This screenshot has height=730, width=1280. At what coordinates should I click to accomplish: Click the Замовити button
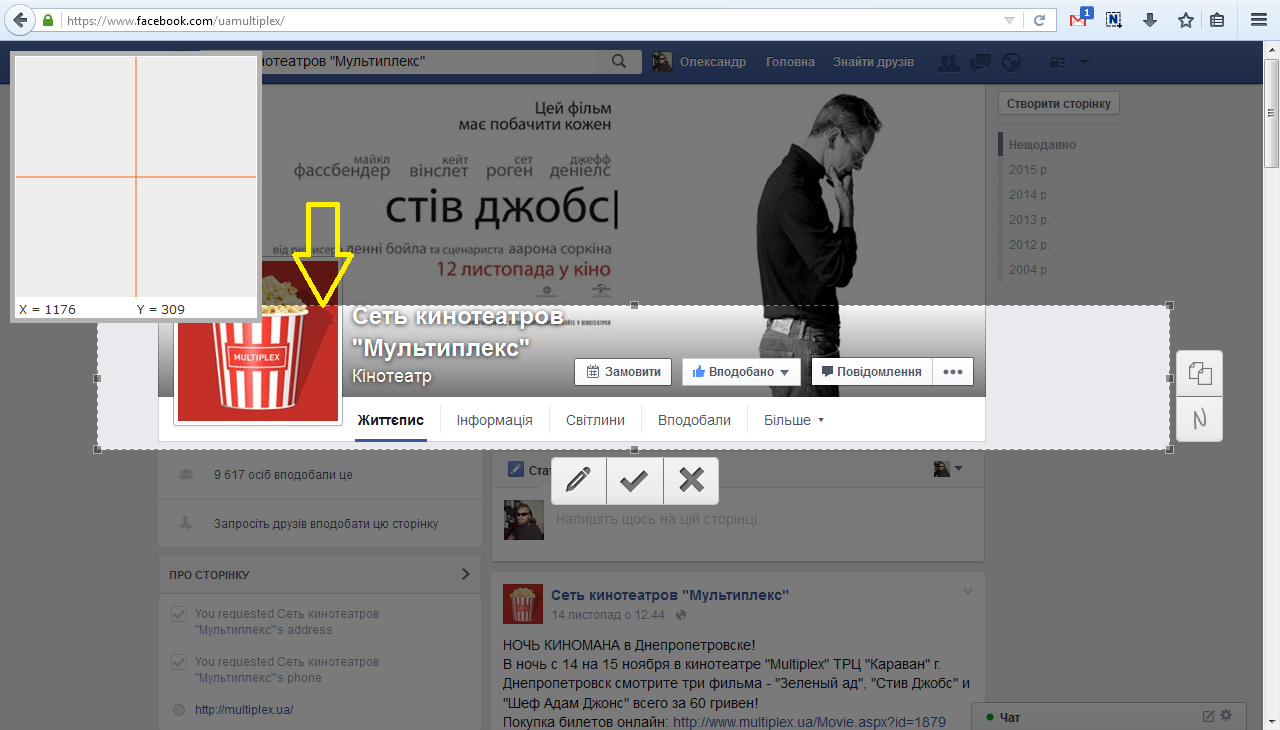[623, 372]
